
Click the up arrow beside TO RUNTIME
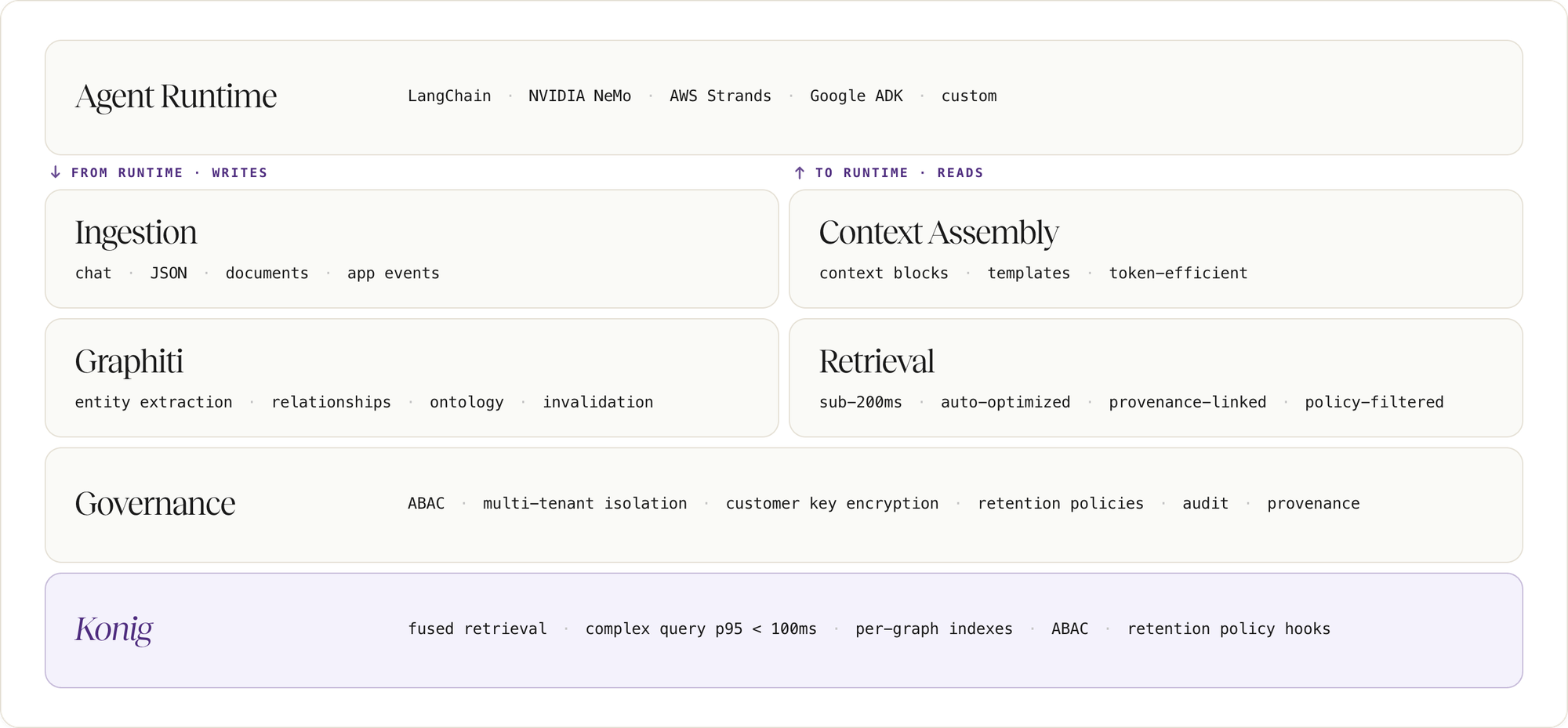click(800, 172)
